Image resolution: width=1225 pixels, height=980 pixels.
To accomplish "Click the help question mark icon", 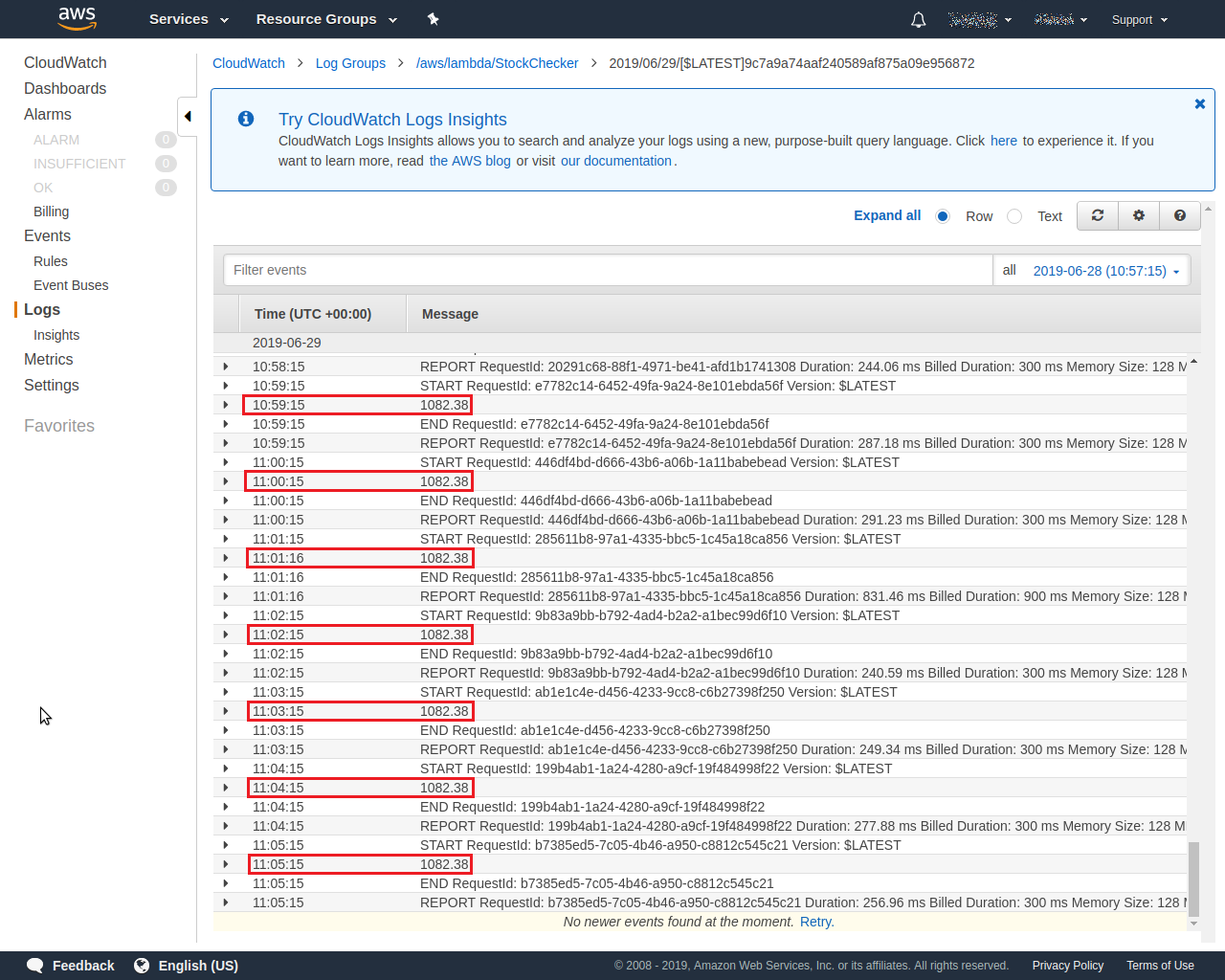I will (x=1179, y=215).
